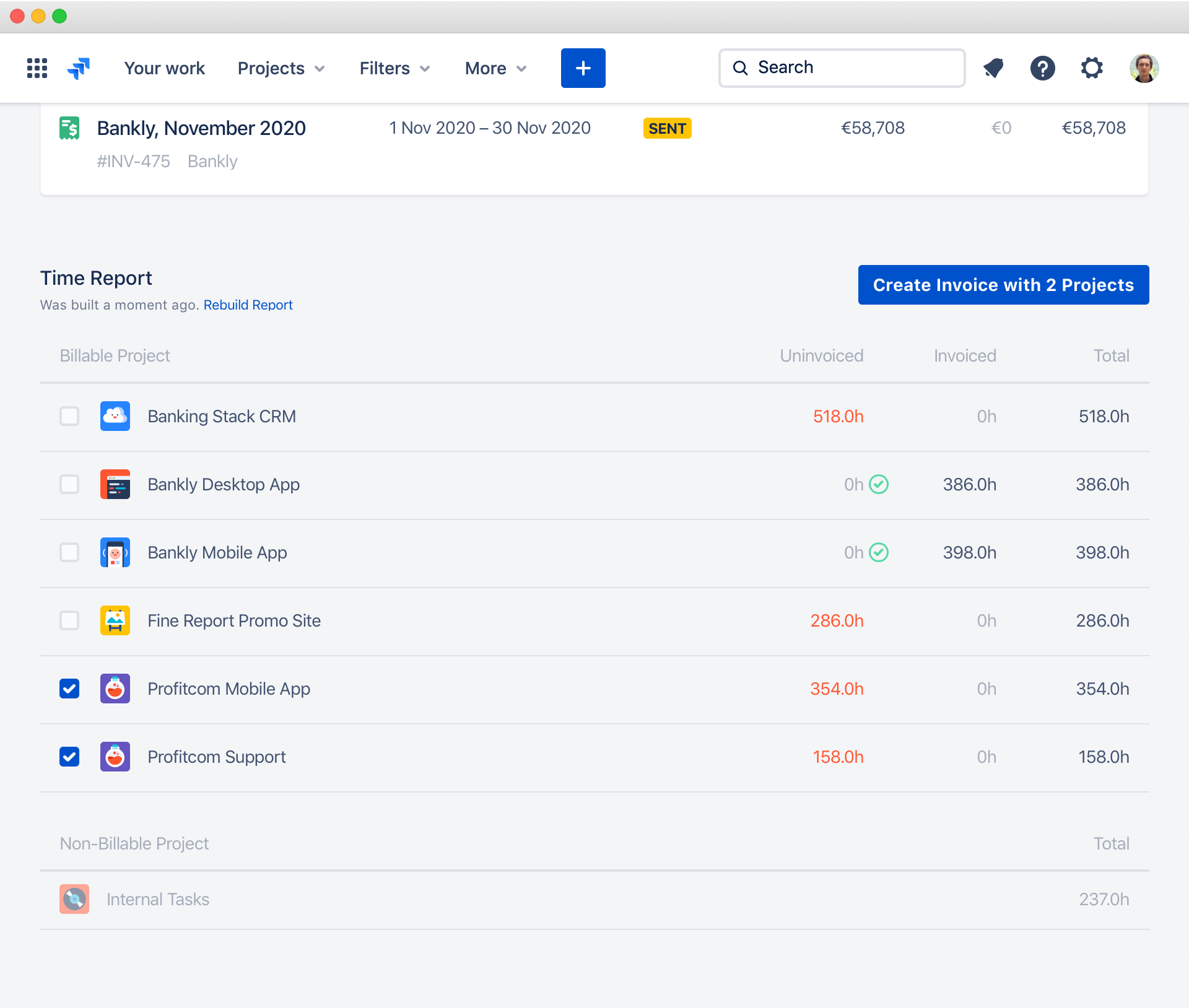Check the Bankly Desktop App checkbox
The width and height of the screenshot is (1189, 1008).
click(x=69, y=484)
